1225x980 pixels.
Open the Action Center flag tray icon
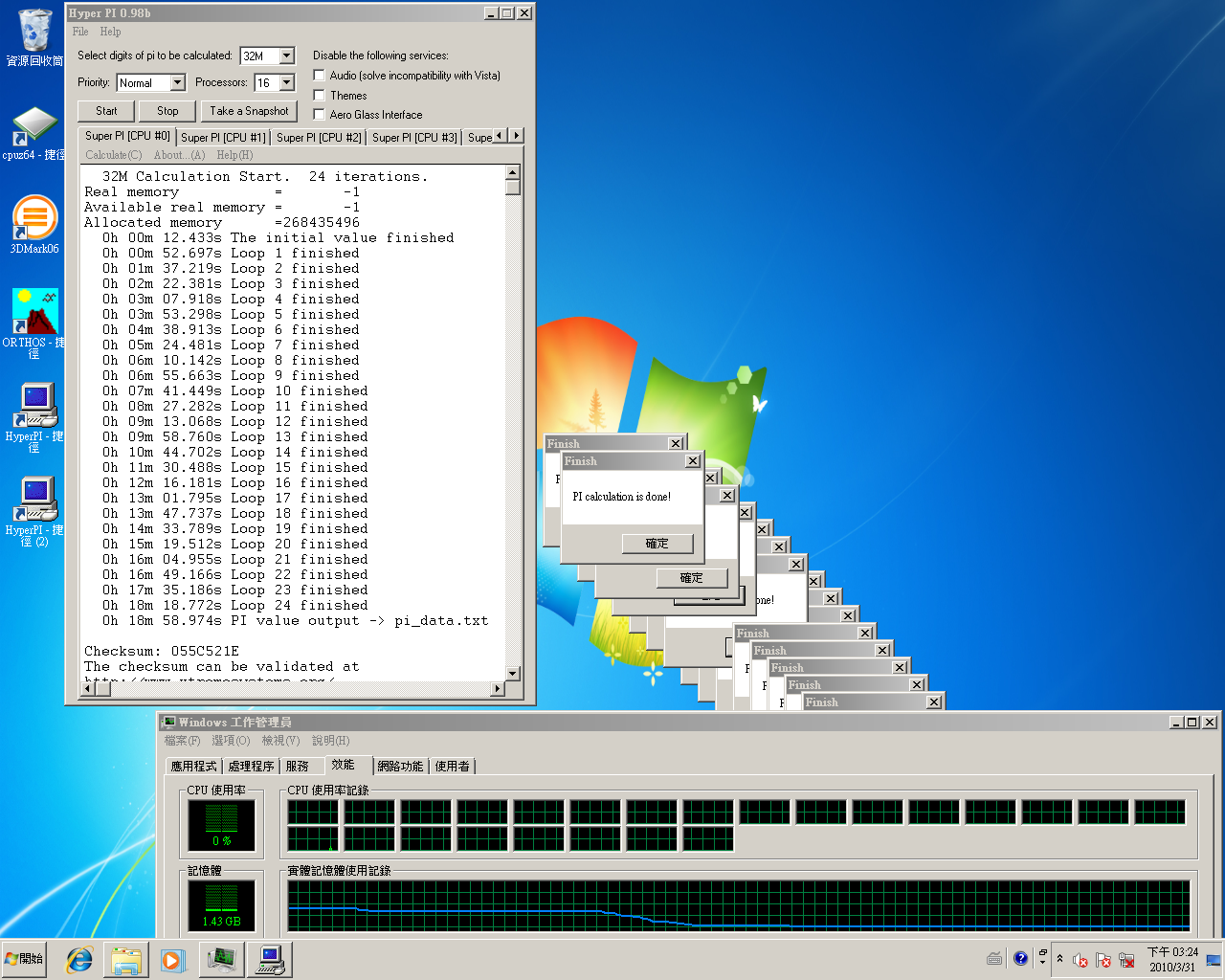1103,960
